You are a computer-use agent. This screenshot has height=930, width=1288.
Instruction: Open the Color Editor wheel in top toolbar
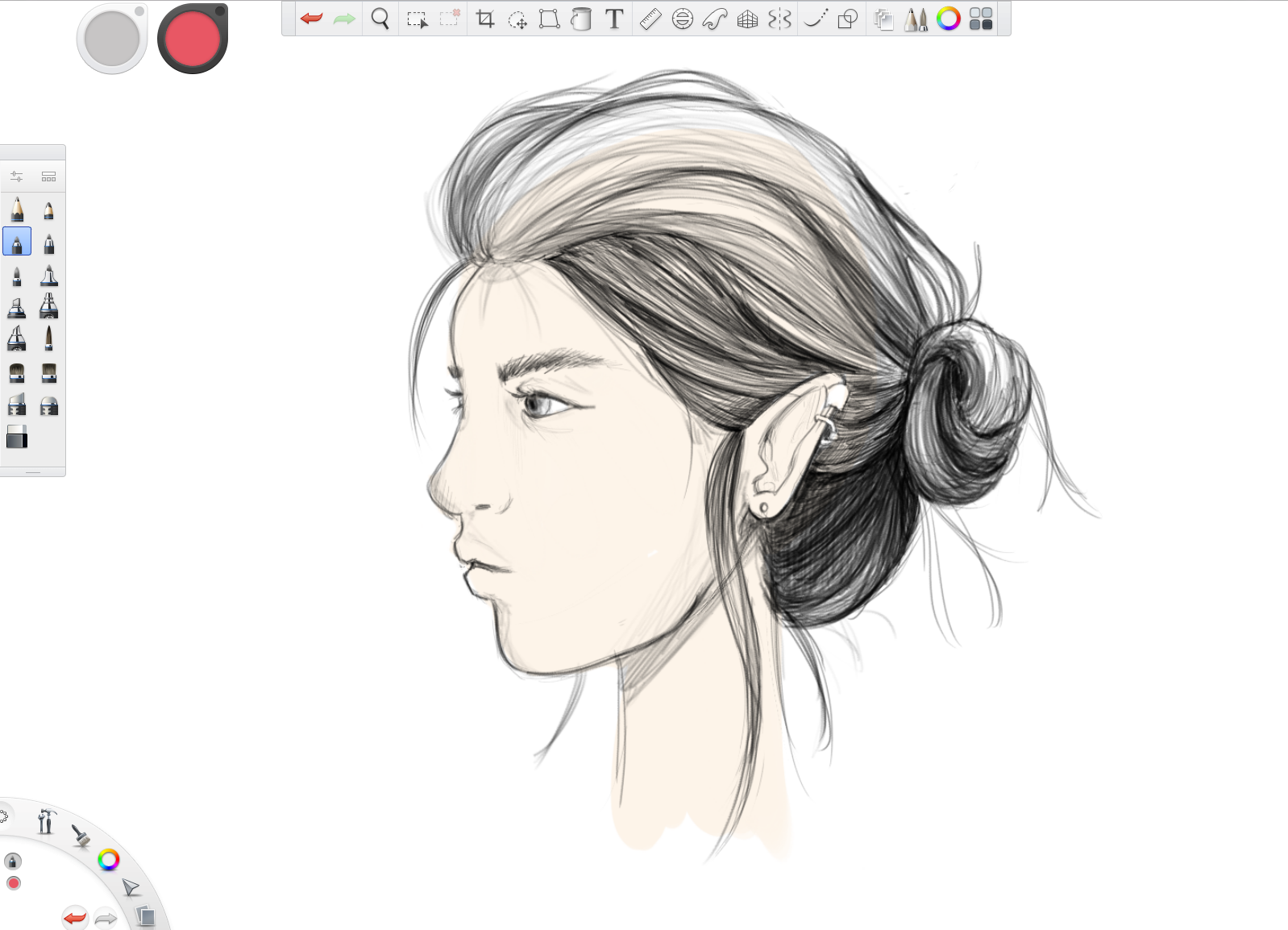tap(949, 19)
